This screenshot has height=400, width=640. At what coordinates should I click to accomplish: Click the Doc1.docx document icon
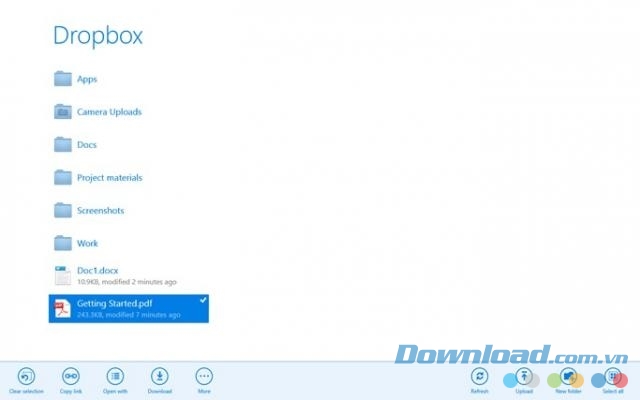pos(63,276)
